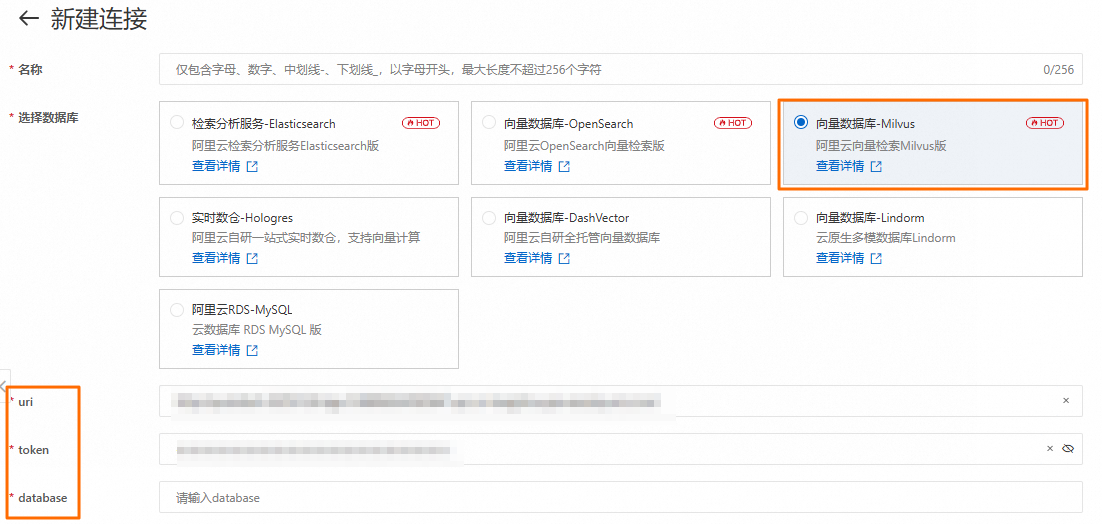Click the 新建连接 page title
1102x524 pixels.
point(99,19)
